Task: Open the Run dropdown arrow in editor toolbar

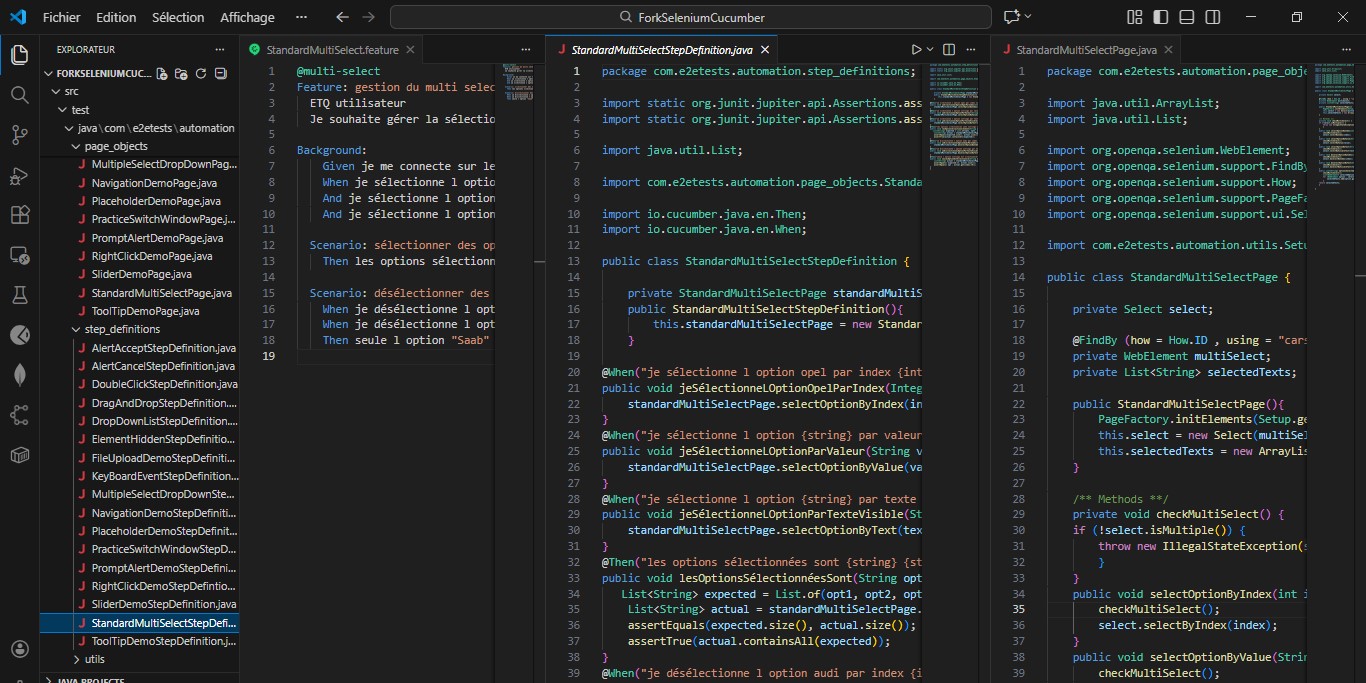Action: point(930,50)
